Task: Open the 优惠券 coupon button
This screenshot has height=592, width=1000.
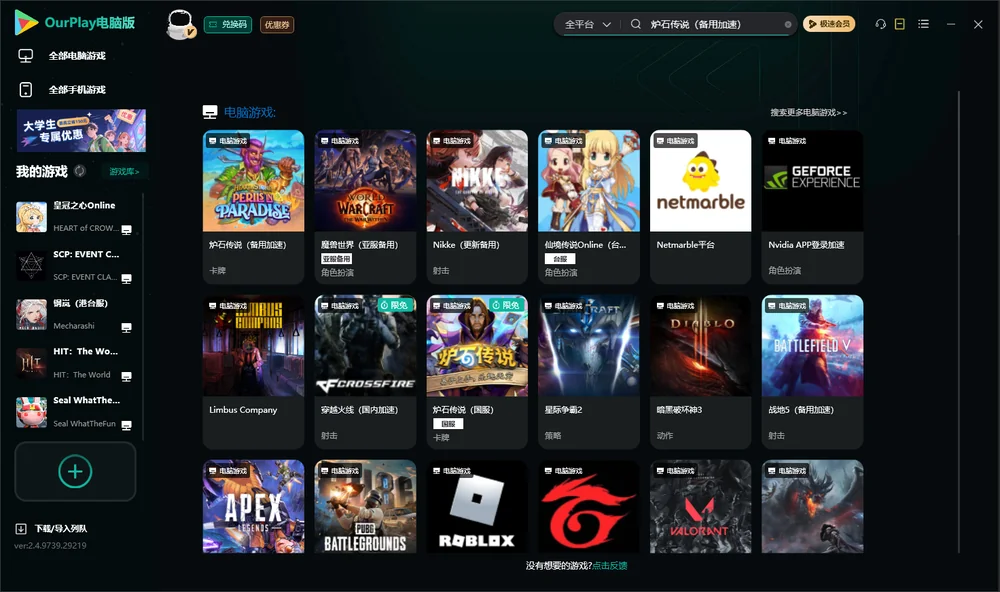Action: [277, 24]
